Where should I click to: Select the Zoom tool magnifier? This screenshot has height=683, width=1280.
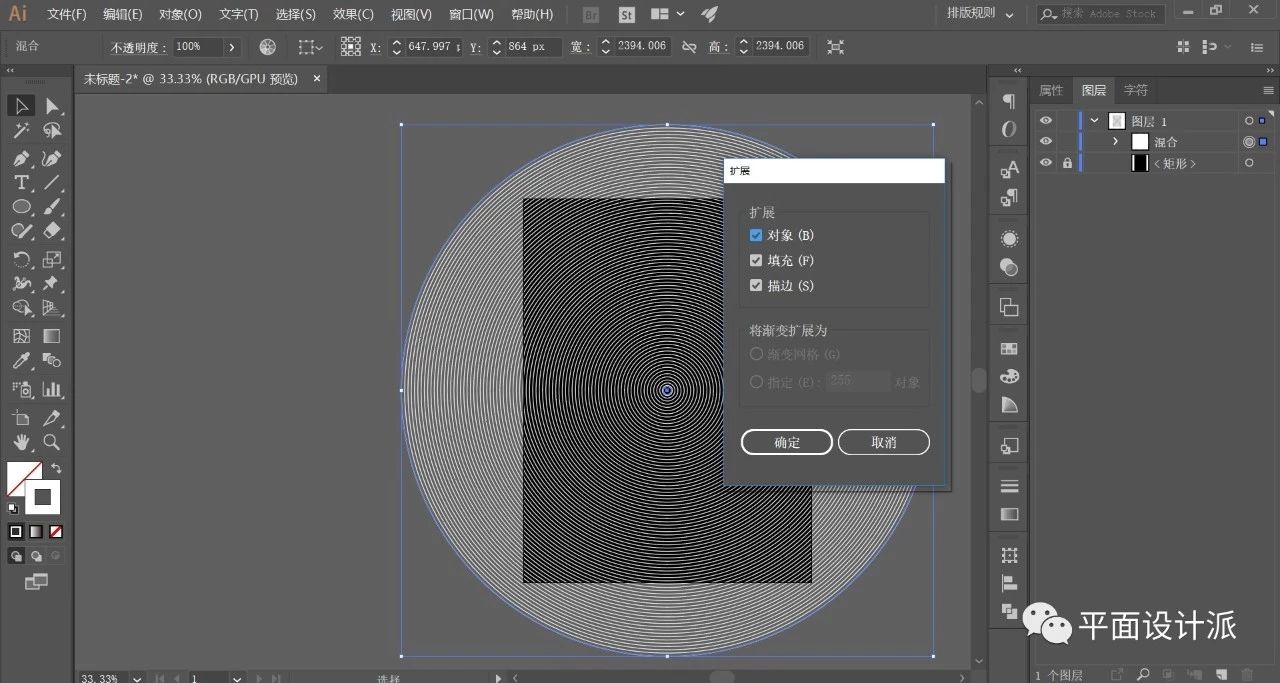pyautogui.click(x=52, y=442)
